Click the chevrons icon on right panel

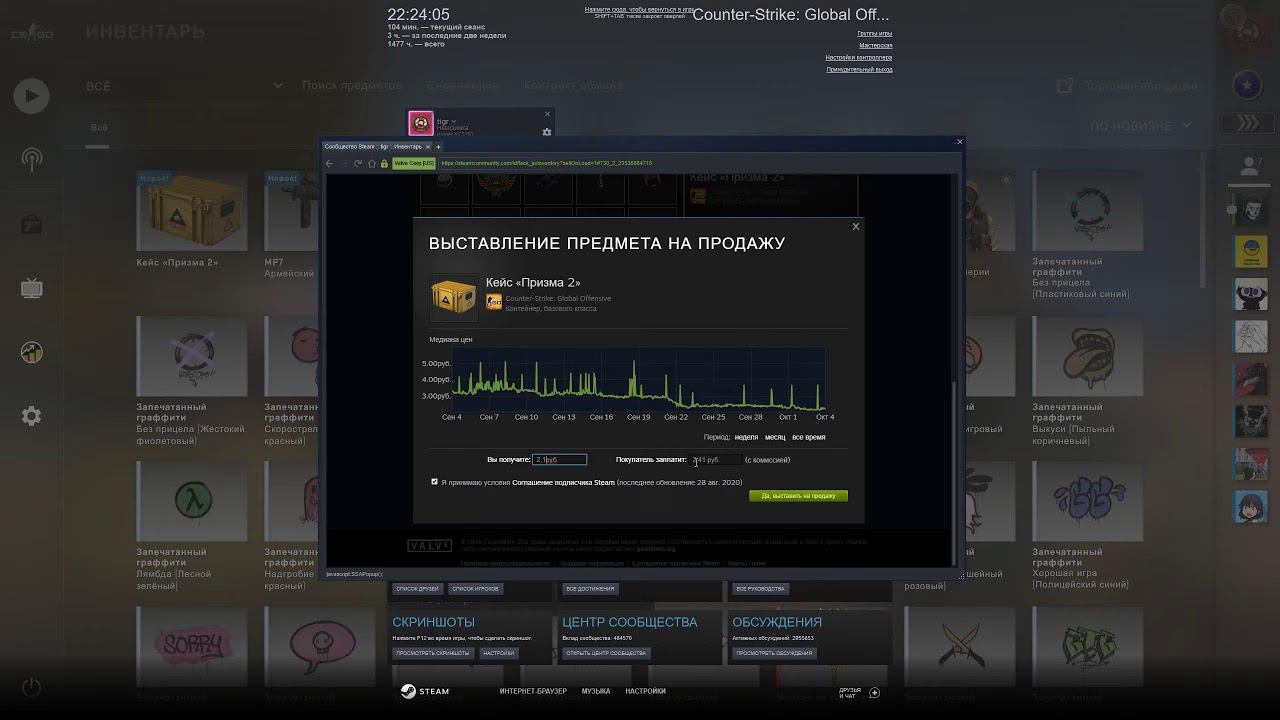[1248, 123]
